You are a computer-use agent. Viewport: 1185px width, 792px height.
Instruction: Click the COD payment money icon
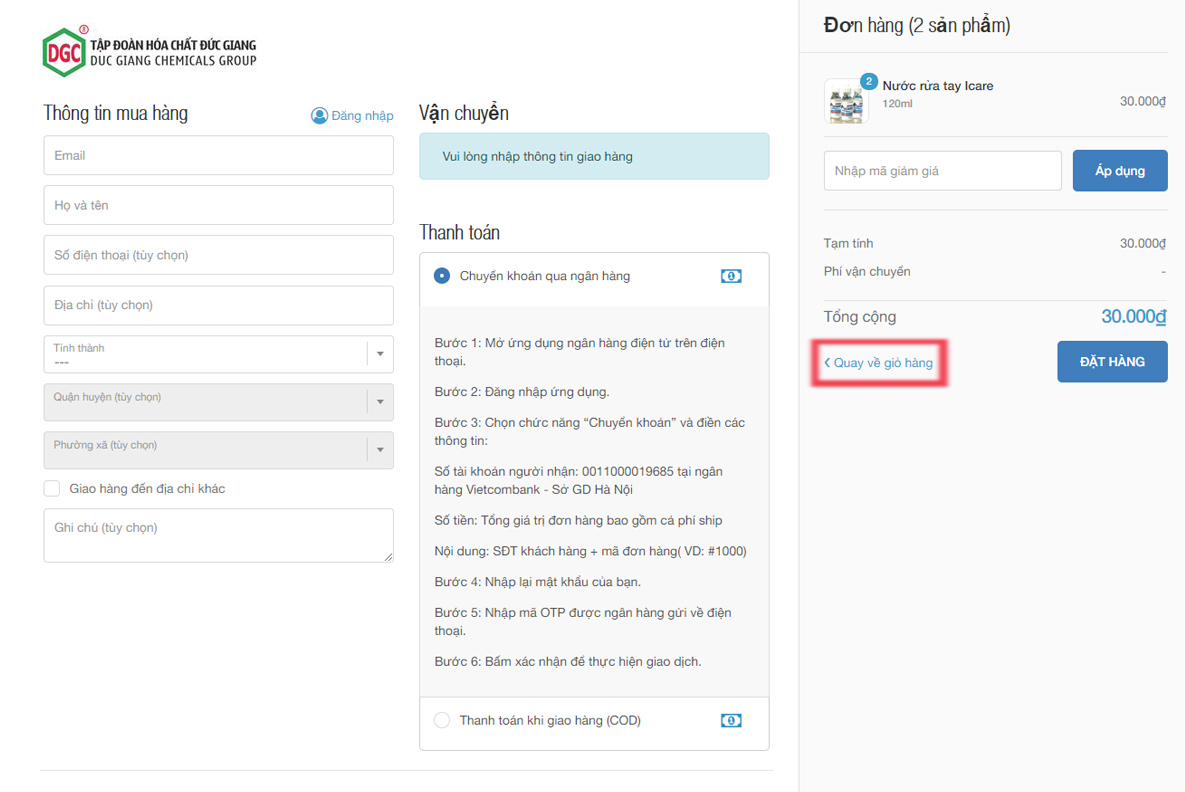pos(731,720)
